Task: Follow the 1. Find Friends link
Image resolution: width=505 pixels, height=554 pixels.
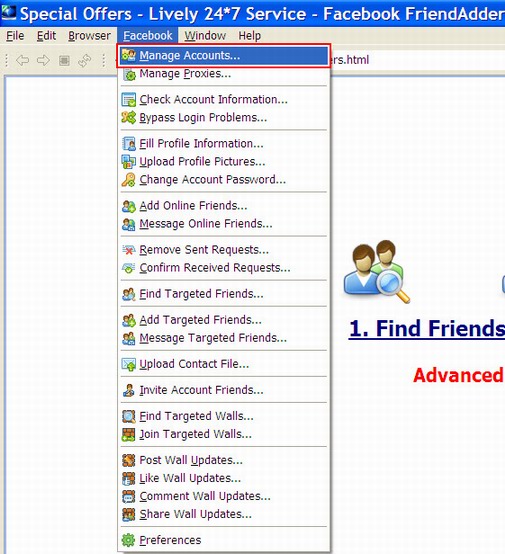Action: click(427, 329)
